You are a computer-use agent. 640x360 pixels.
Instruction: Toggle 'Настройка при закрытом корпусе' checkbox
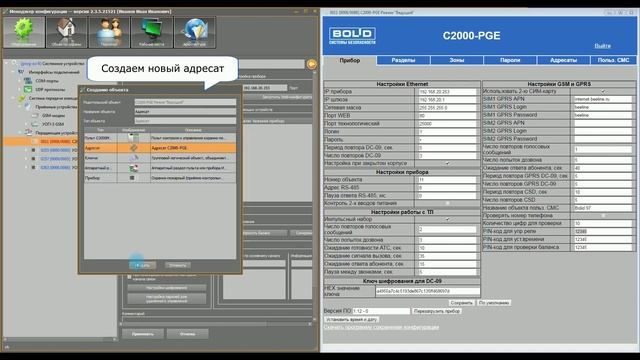[x=447, y=163]
